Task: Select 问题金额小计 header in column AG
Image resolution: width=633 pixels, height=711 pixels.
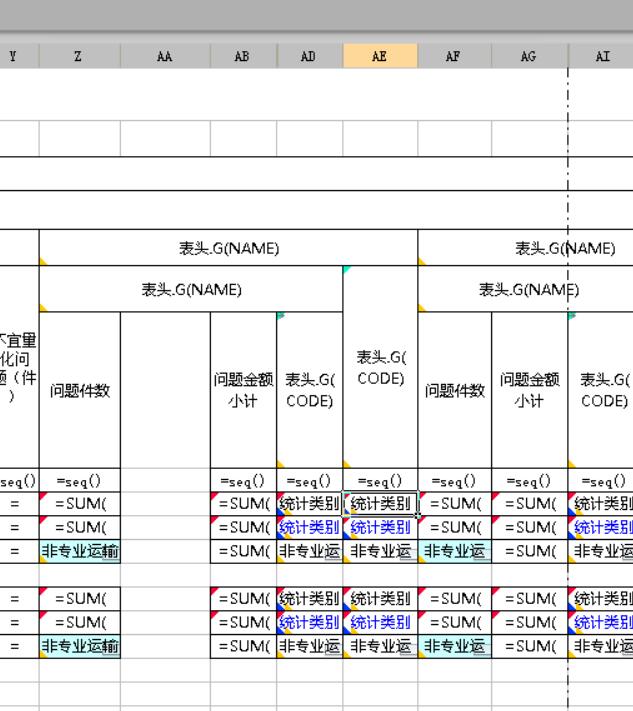Action: pos(530,390)
